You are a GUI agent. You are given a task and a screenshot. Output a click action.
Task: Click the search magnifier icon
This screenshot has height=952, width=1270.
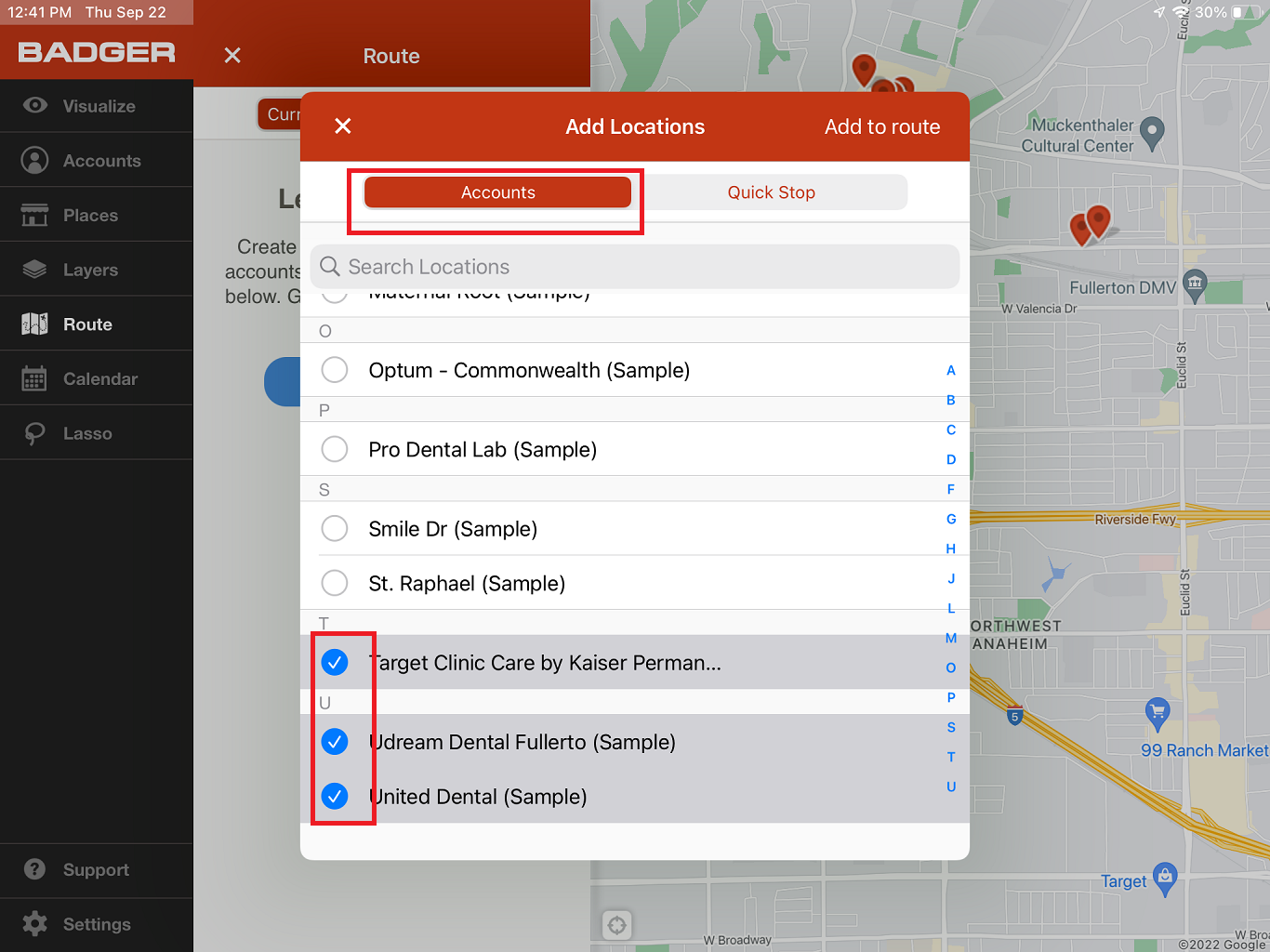[x=329, y=267]
